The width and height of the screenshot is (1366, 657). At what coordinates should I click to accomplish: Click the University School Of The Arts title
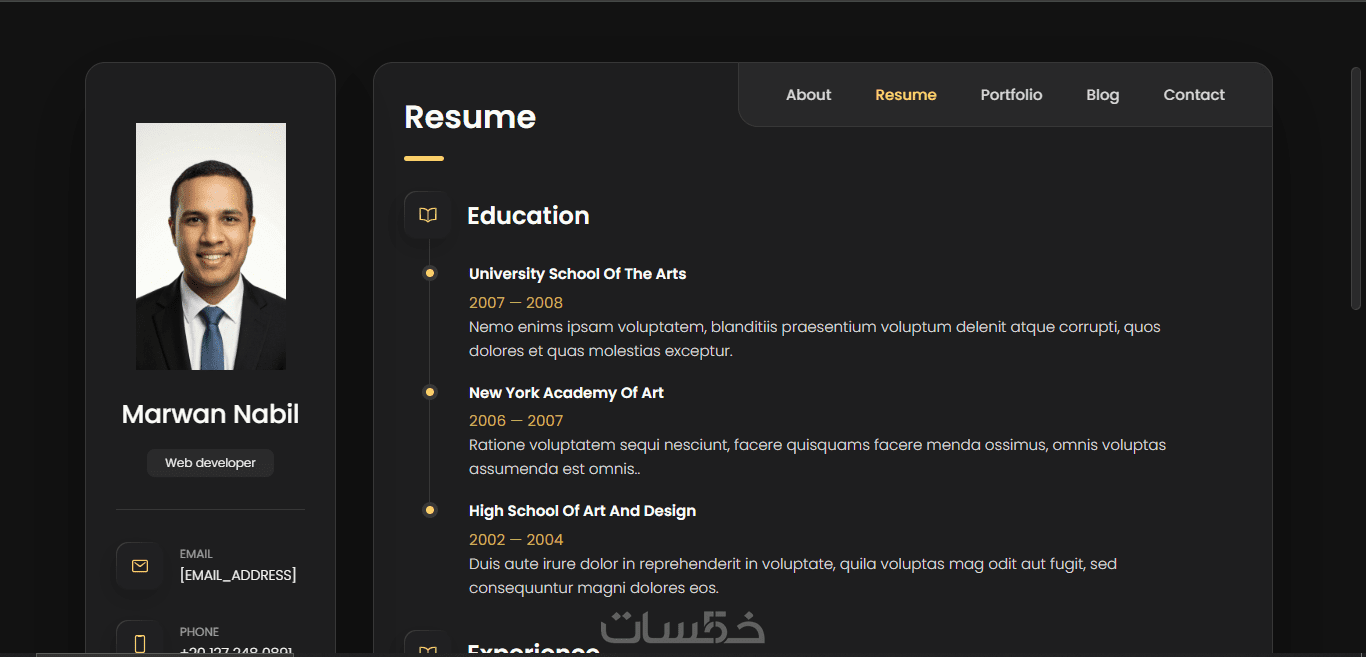pyautogui.click(x=577, y=274)
